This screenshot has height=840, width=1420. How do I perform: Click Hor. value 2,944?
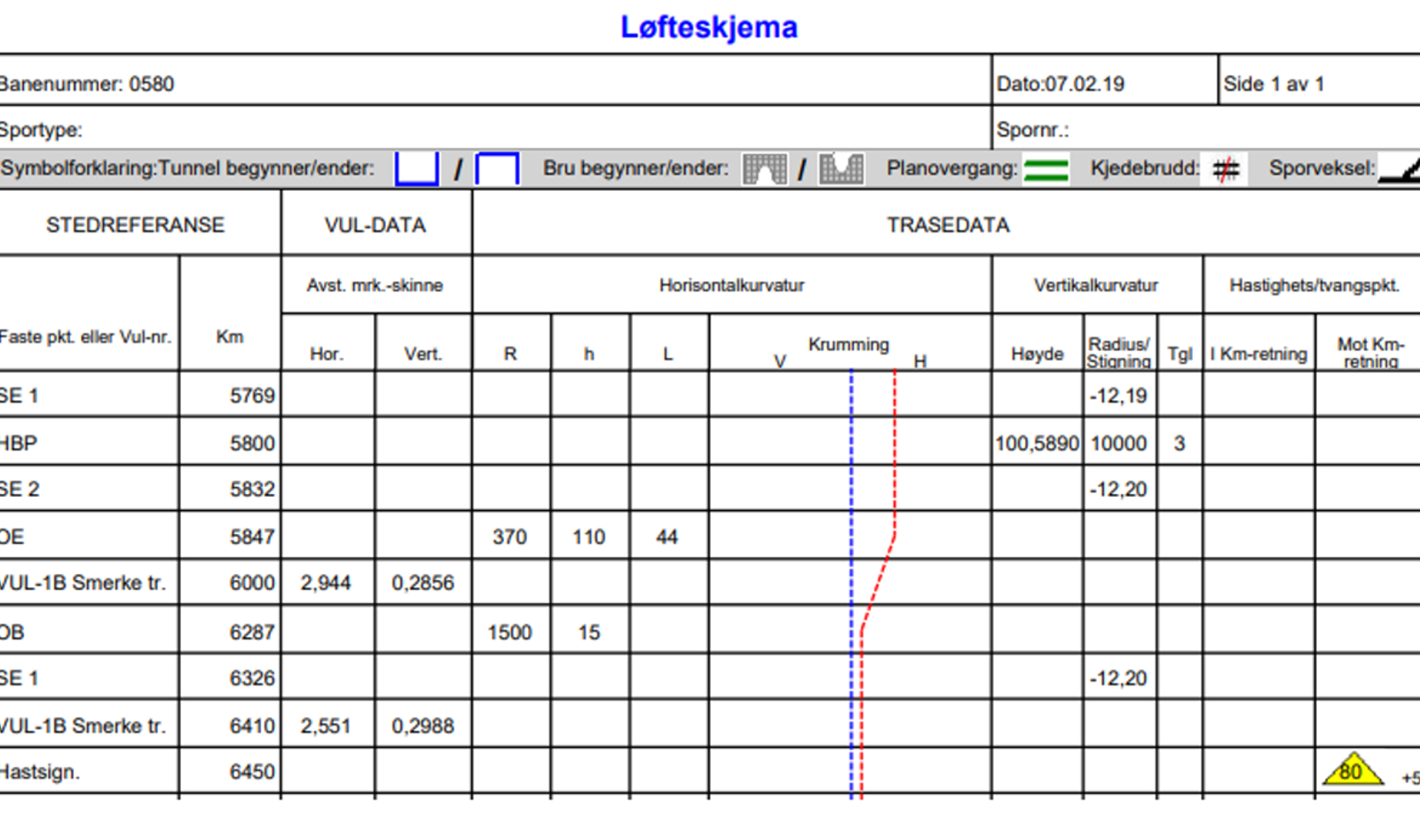326,583
